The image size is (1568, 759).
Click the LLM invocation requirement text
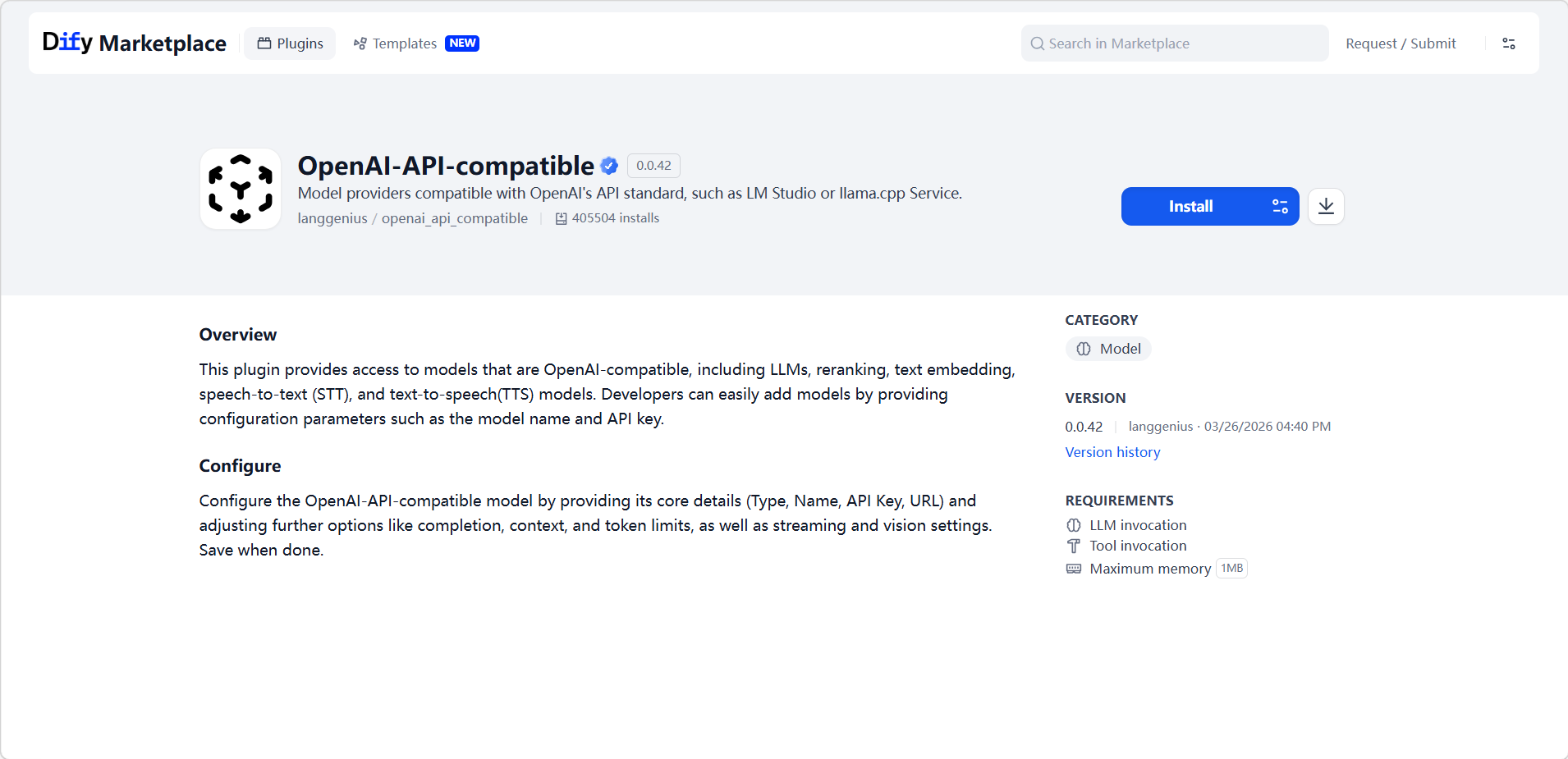1138,525
